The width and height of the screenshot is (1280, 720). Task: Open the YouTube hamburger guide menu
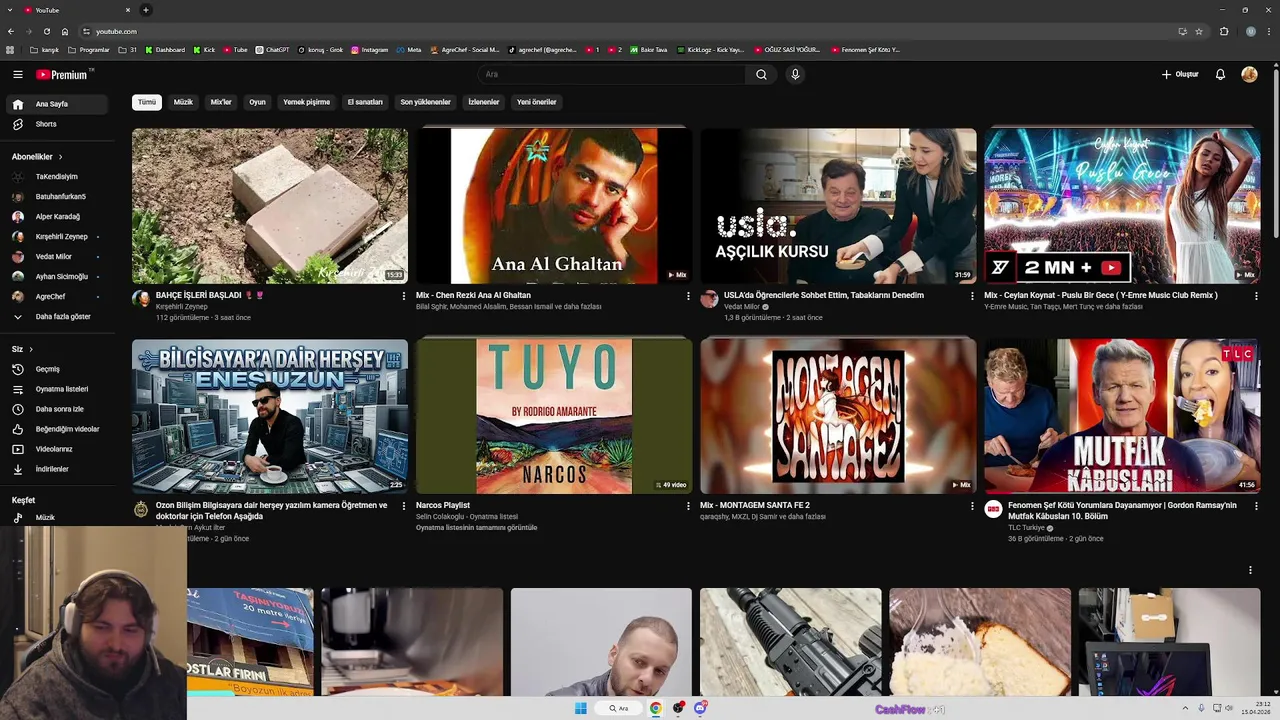[x=17, y=74]
